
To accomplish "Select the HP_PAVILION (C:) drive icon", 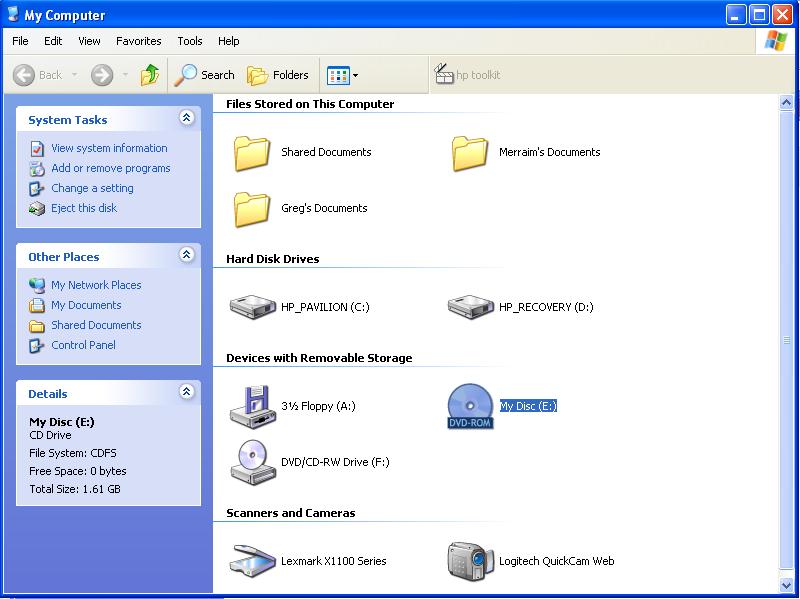I will pos(253,307).
